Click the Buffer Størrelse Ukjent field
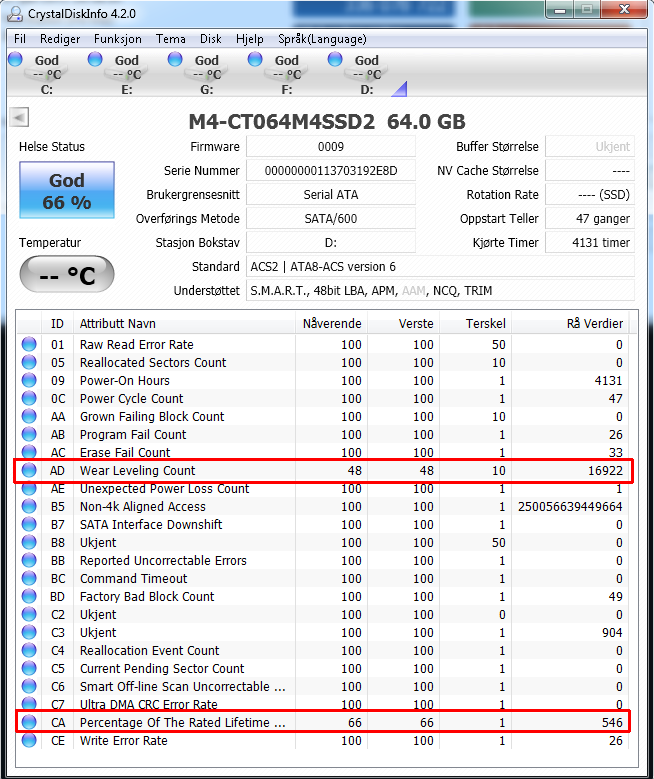The height and width of the screenshot is (779, 654). (590, 147)
